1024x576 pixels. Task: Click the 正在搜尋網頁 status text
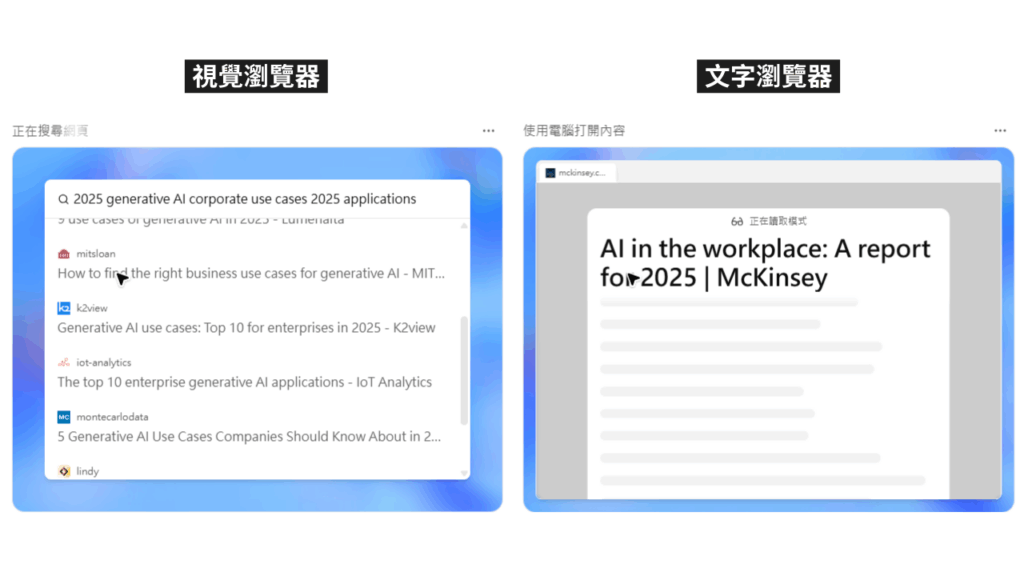[50, 131]
